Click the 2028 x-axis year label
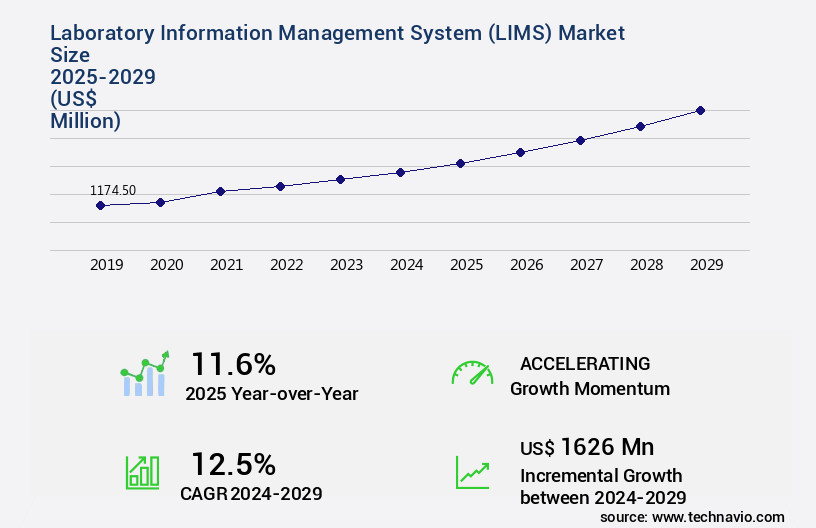Screen dimensions: 816x528 point(647,265)
